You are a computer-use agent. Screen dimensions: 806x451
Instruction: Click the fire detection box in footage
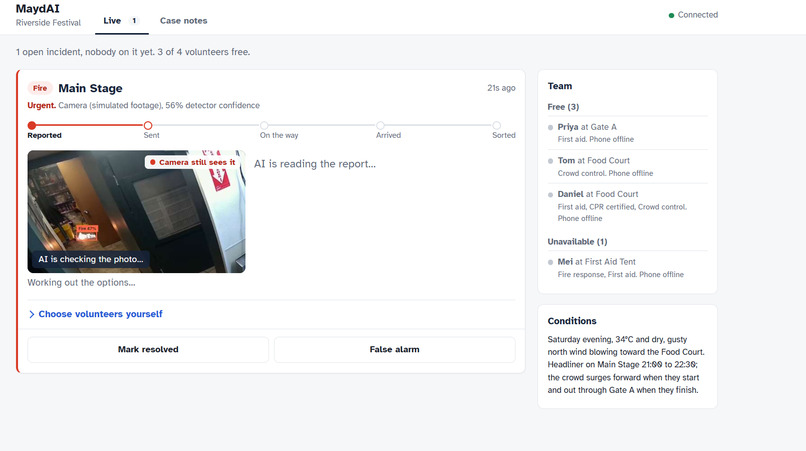click(87, 232)
